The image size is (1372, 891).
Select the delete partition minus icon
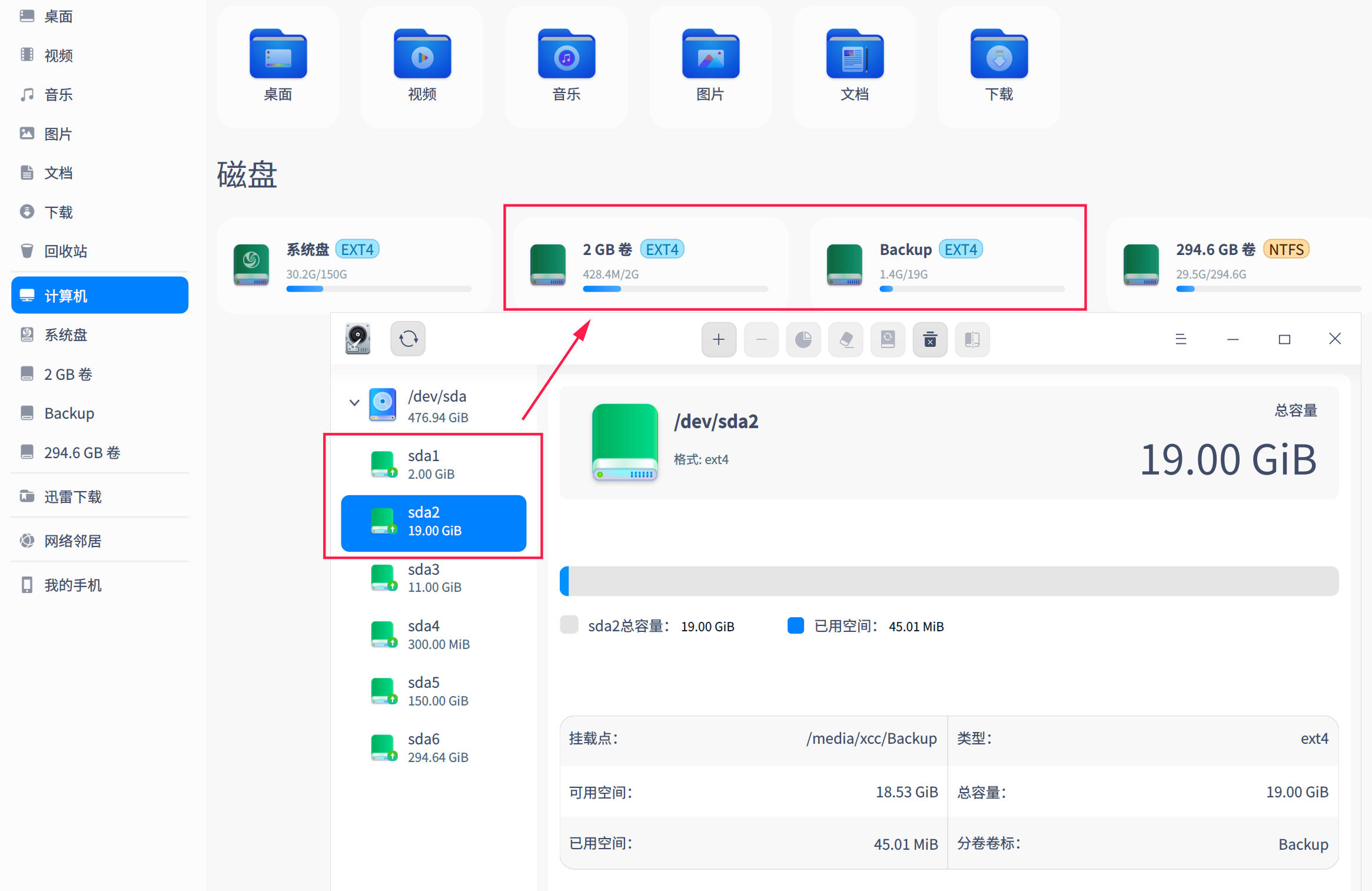click(x=761, y=339)
